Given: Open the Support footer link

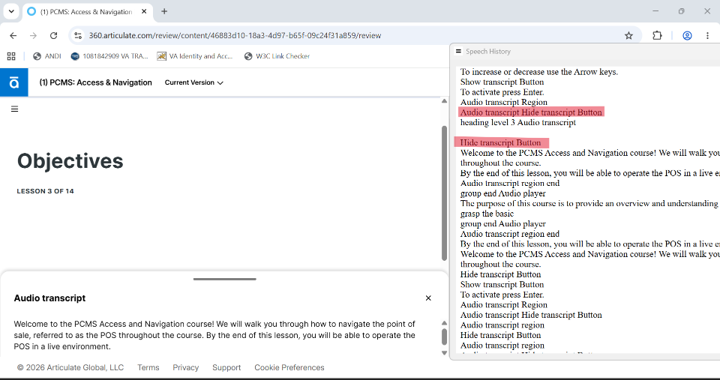Looking at the screenshot, I should point(226,368).
